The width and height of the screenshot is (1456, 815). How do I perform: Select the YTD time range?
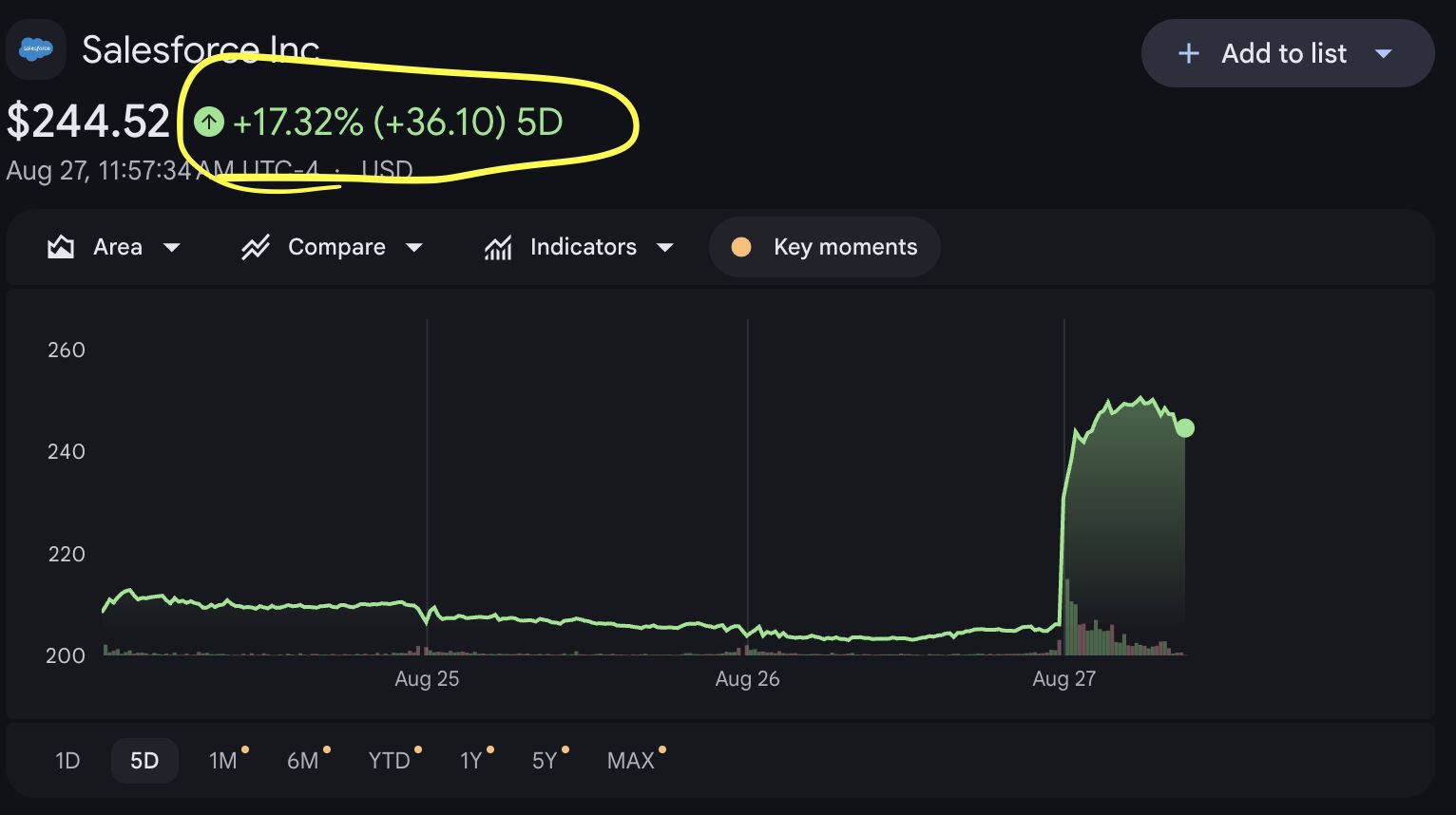[x=390, y=761]
